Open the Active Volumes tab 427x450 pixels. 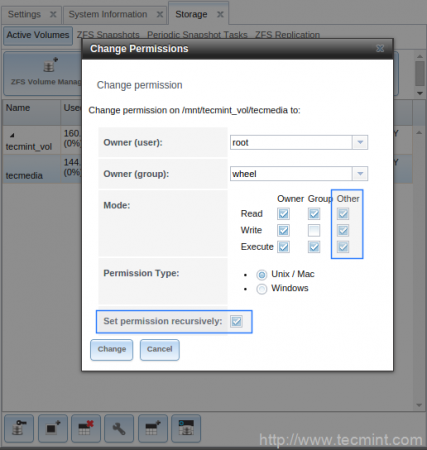(x=38, y=35)
